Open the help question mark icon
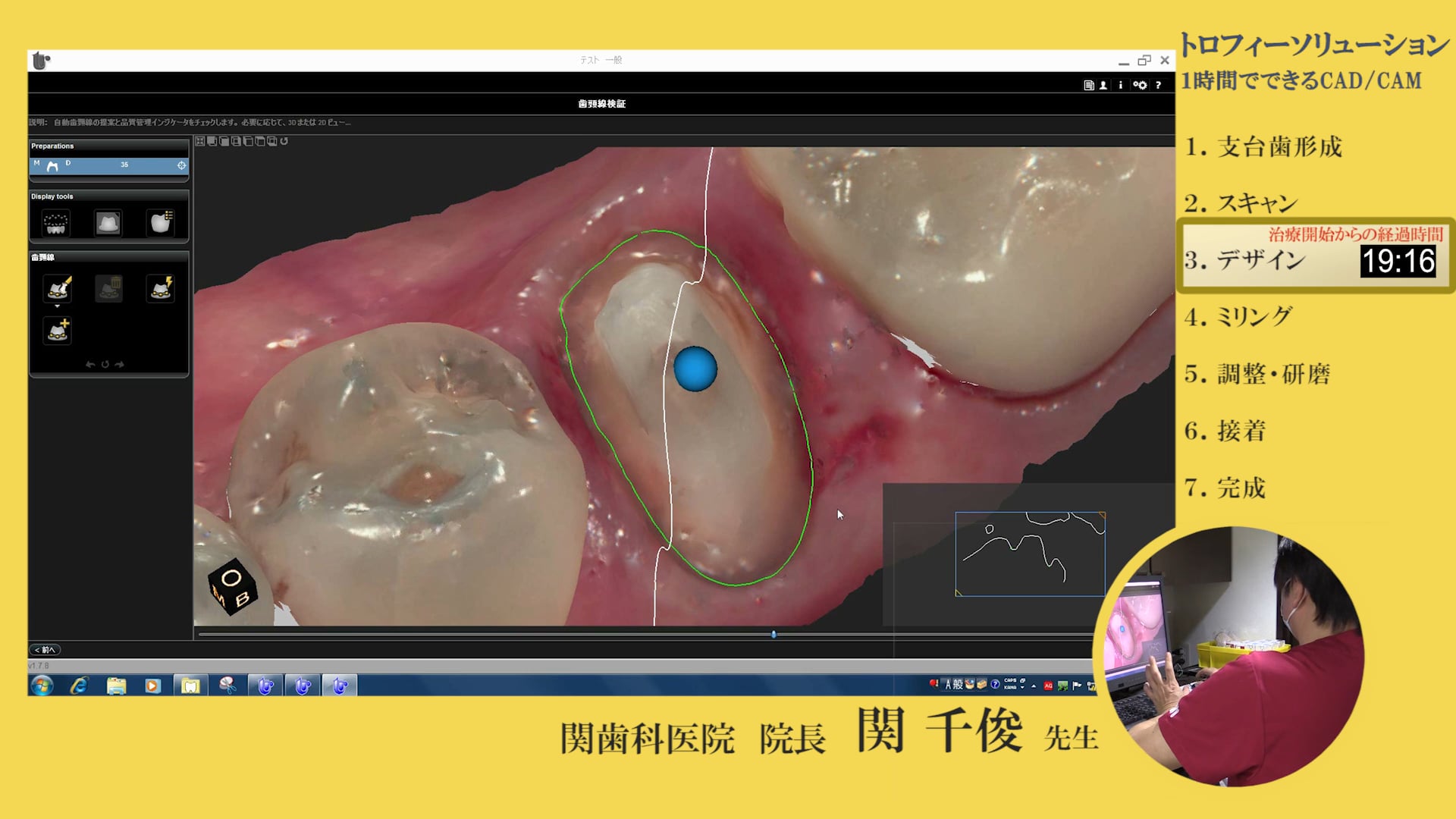Screen dimensions: 1456x819 click(1158, 86)
